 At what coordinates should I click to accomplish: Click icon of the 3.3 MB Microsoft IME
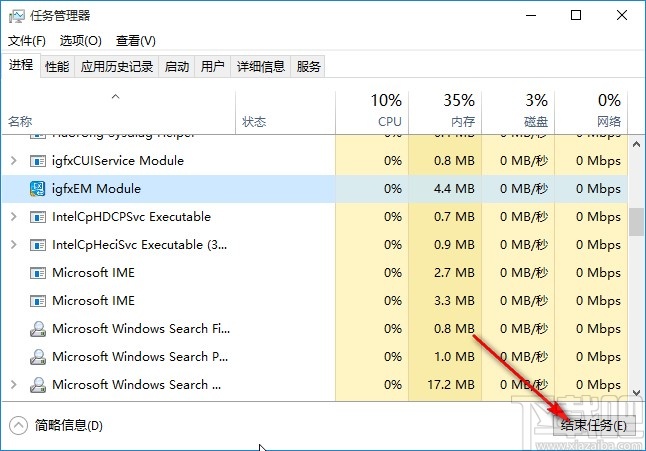tap(37, 301)
